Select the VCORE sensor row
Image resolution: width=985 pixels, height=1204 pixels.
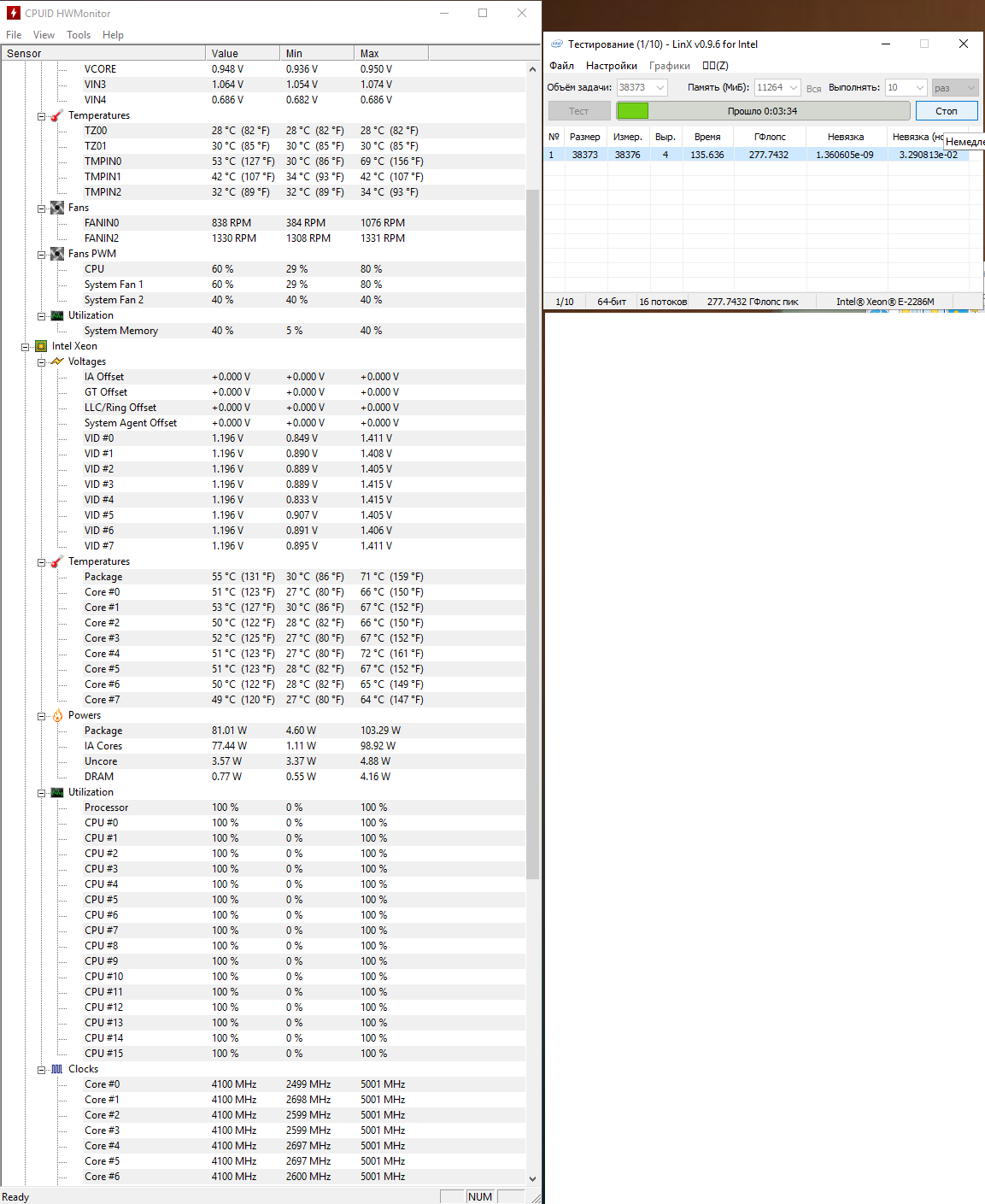(263, 69)
